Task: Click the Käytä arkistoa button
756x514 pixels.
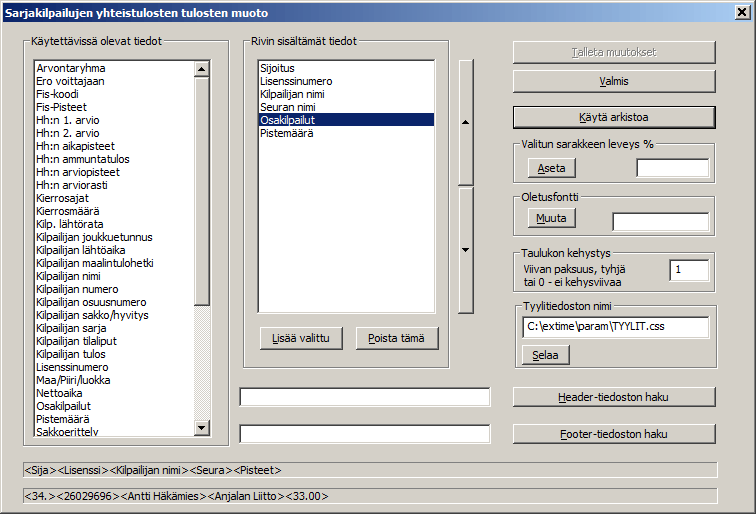Action: (614, 117)
